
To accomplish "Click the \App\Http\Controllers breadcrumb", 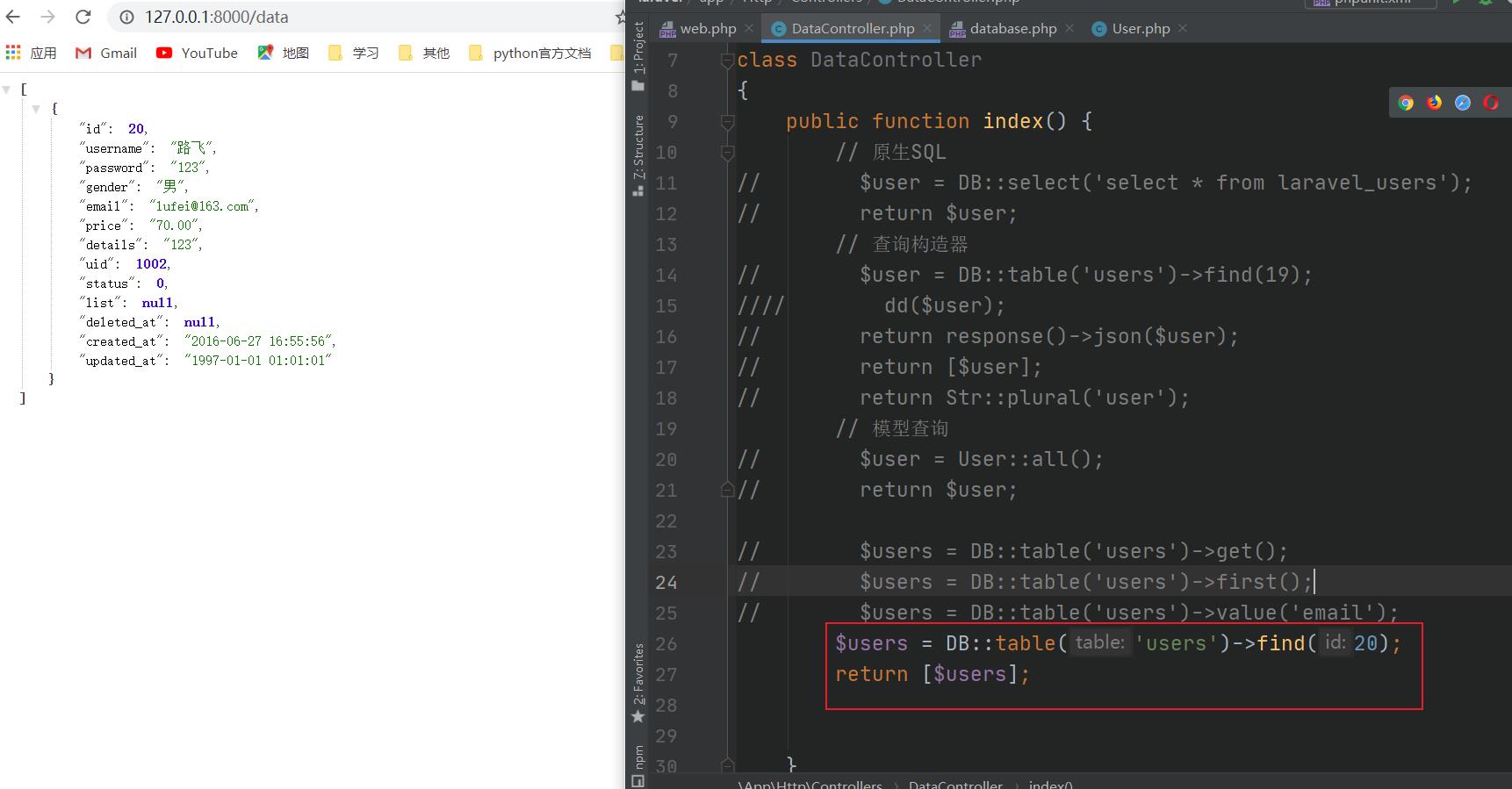I will (x=810, y=784).
